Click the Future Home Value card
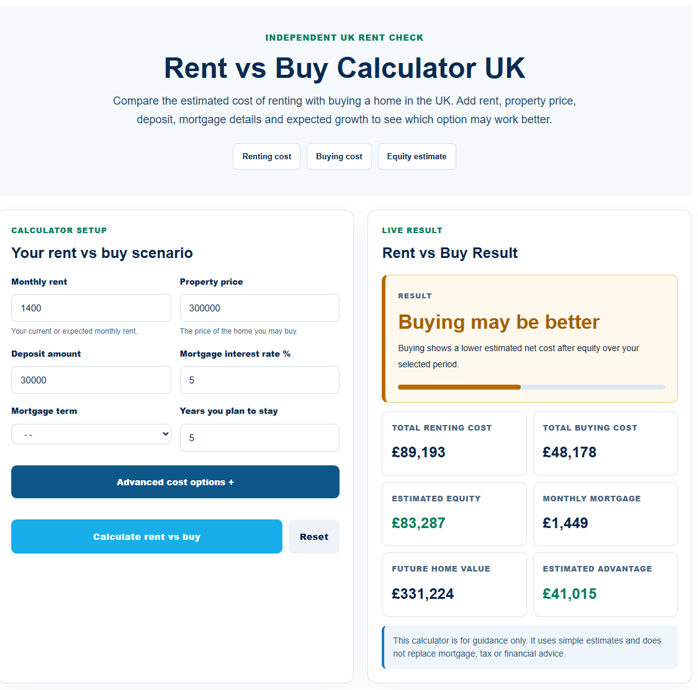The height and width of the screenshot is (690, 698). (x=454, y=584)
